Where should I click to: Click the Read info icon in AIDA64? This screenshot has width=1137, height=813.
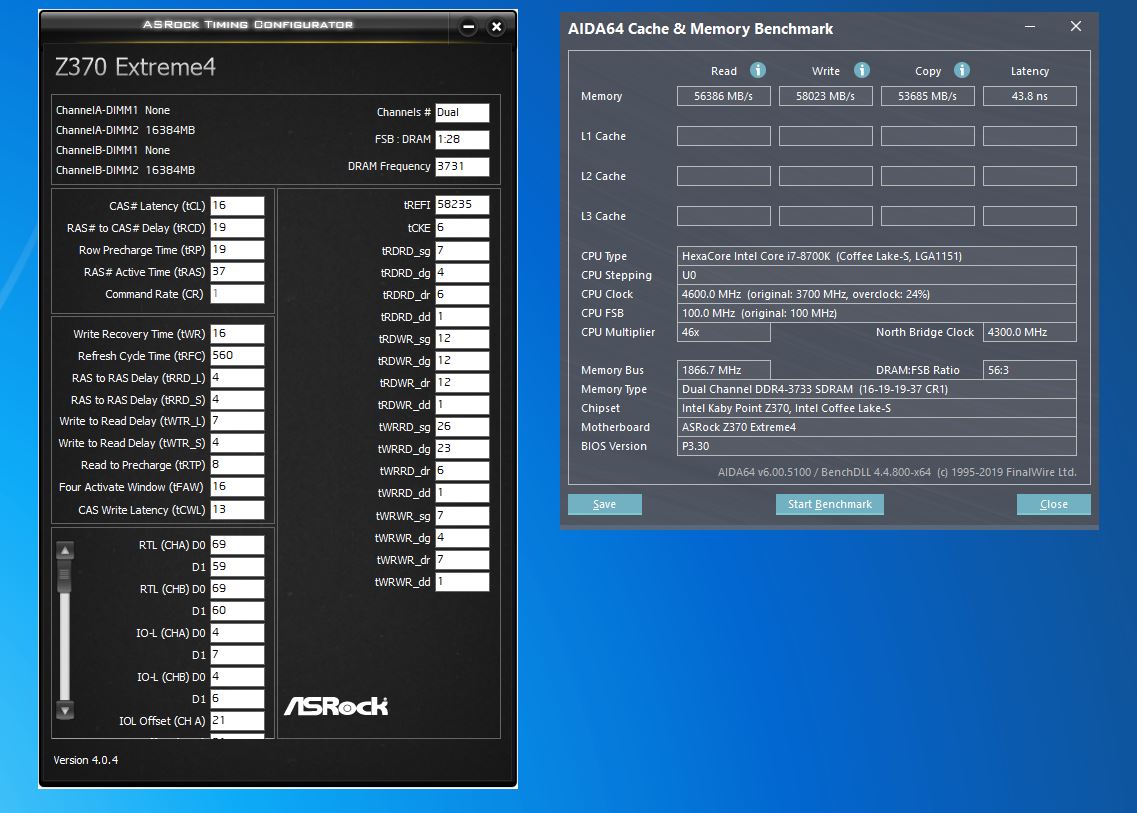tap(757, 70)
